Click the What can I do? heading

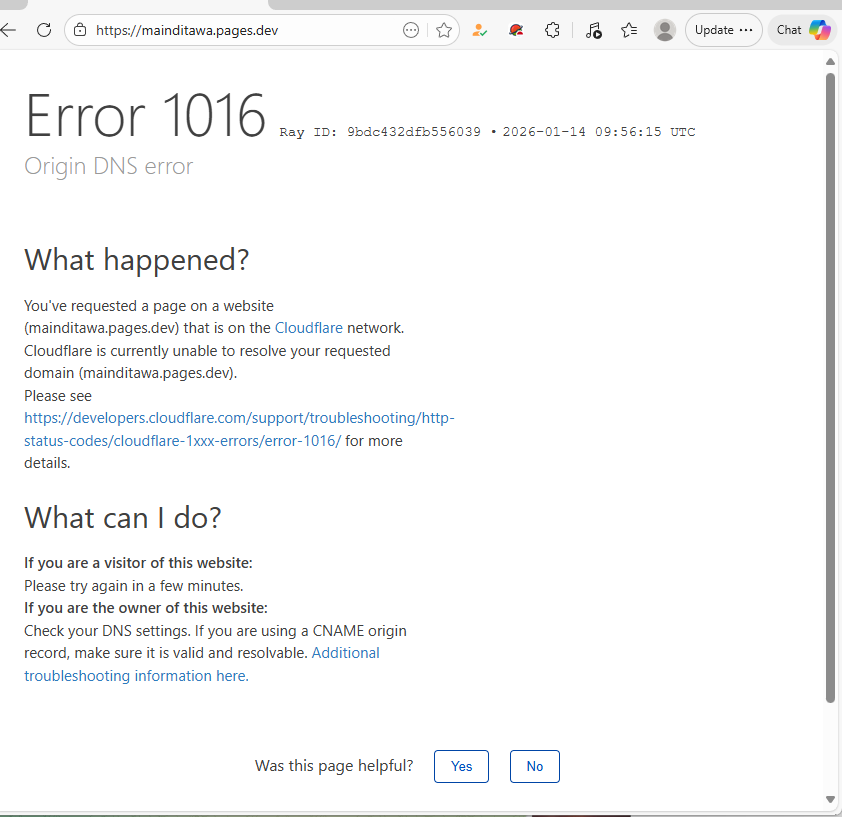coord(122,518)
